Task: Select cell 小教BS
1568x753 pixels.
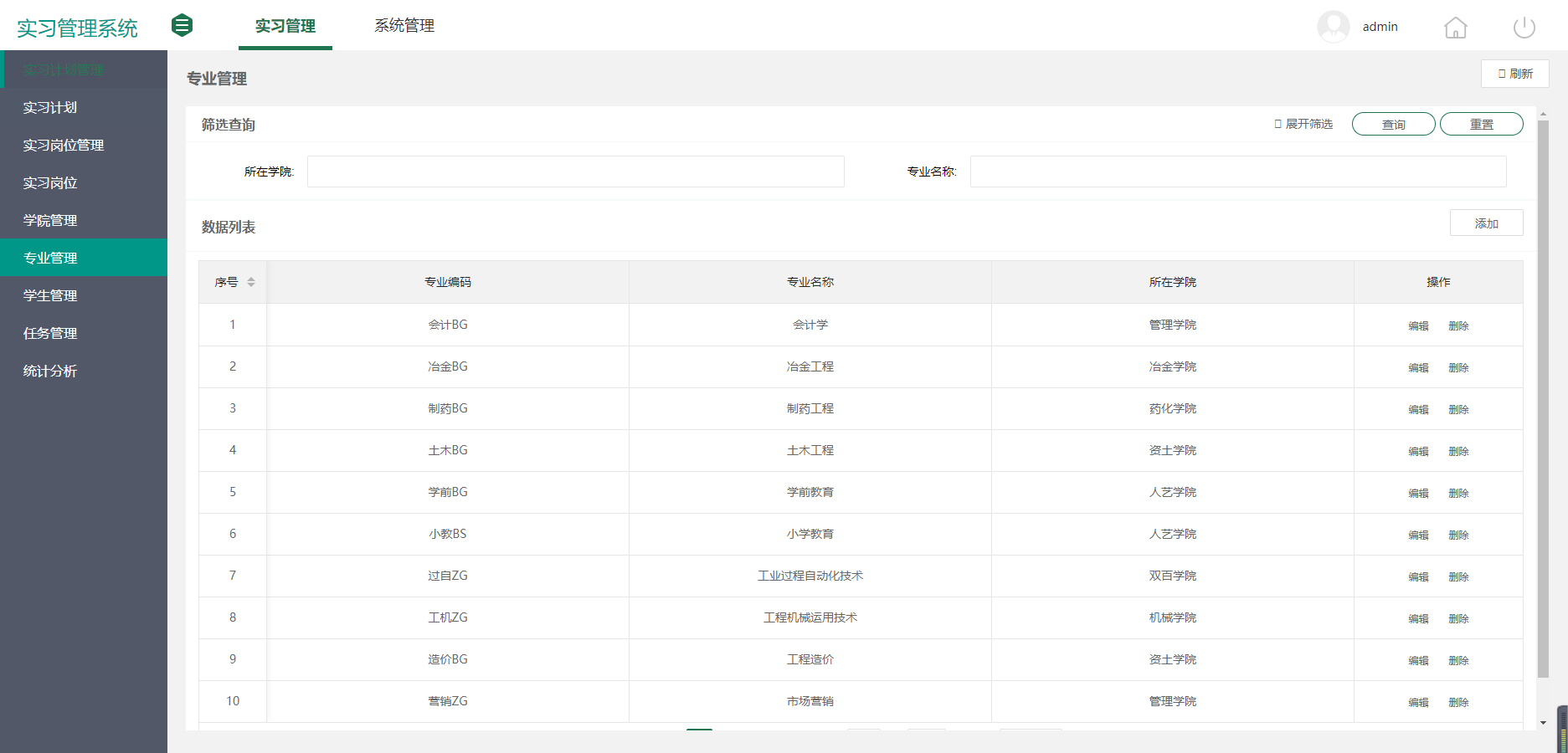Action: tap(448, 534)
